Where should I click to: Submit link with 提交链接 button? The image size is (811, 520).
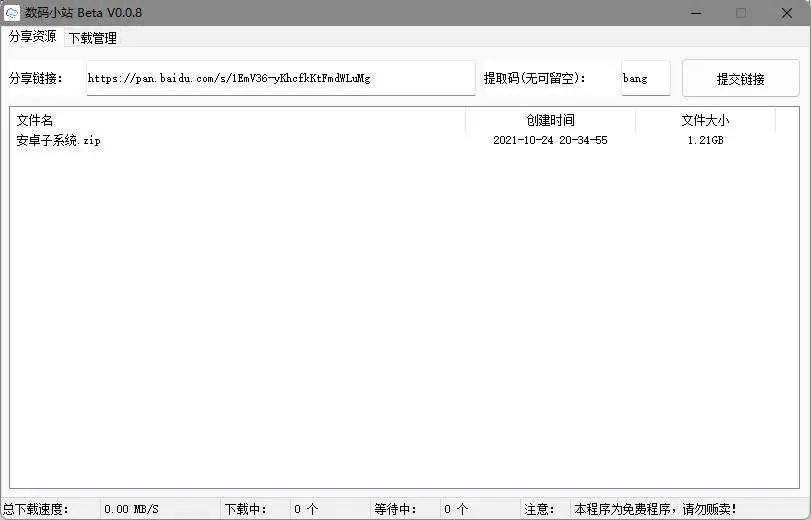click(x=741, y=79)
